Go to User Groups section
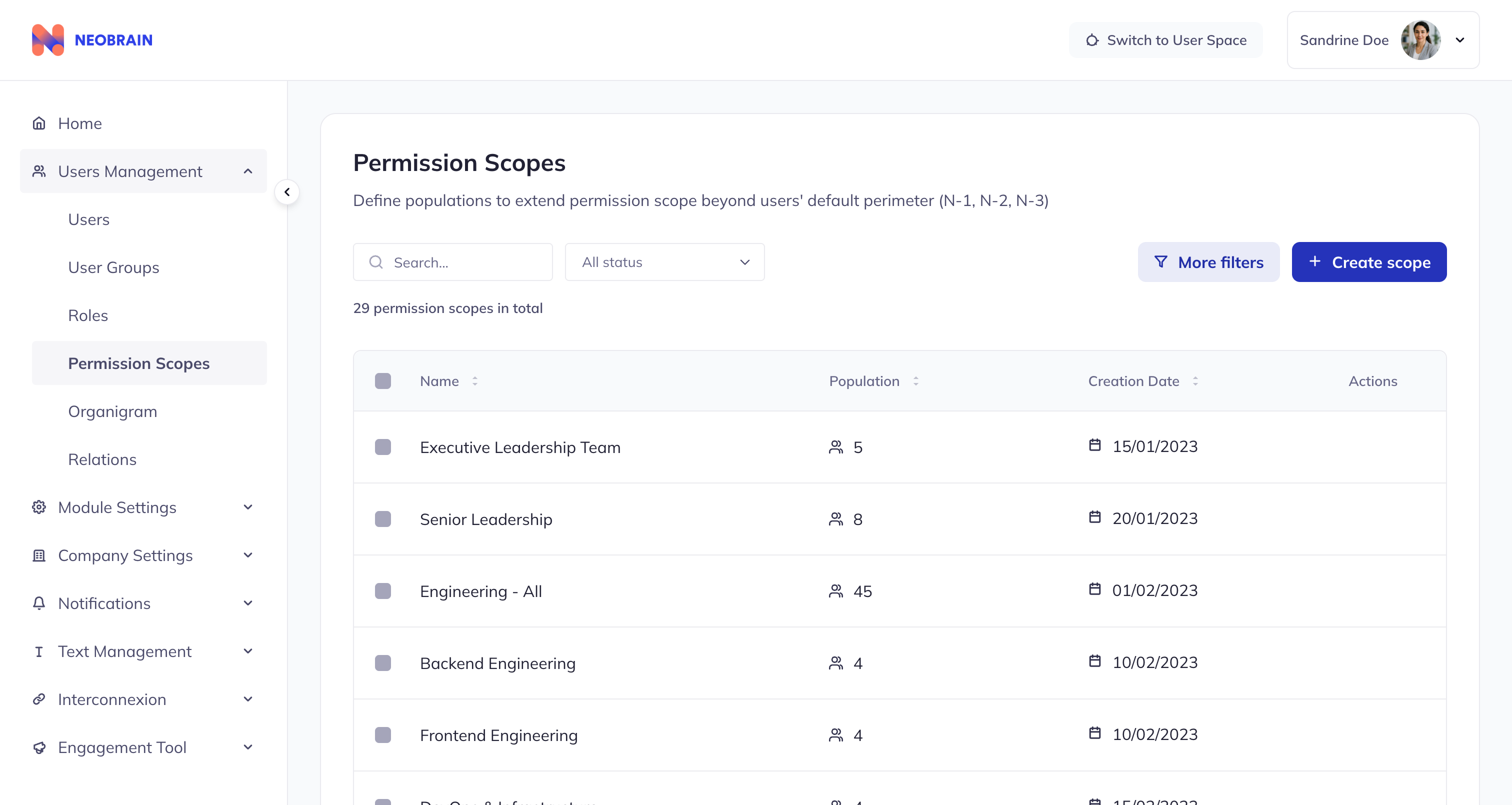 click(x=114, y=266)
